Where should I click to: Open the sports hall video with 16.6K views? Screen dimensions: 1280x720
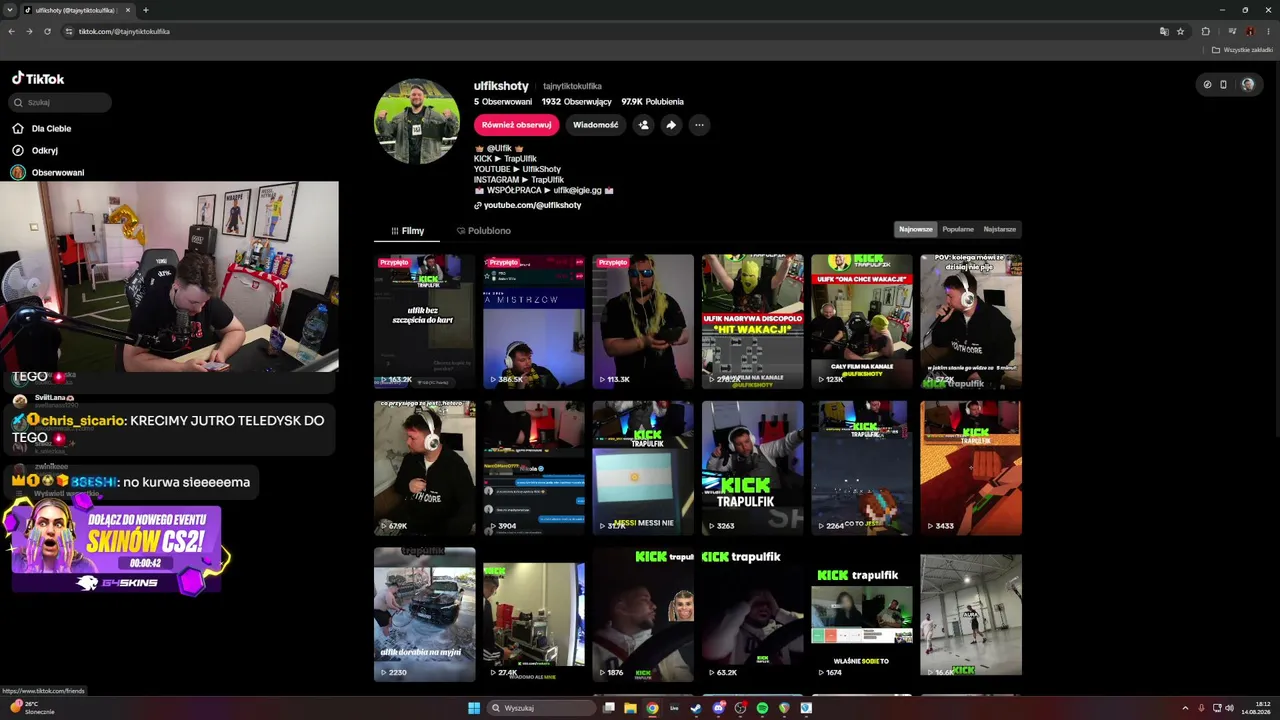point(971,615)
